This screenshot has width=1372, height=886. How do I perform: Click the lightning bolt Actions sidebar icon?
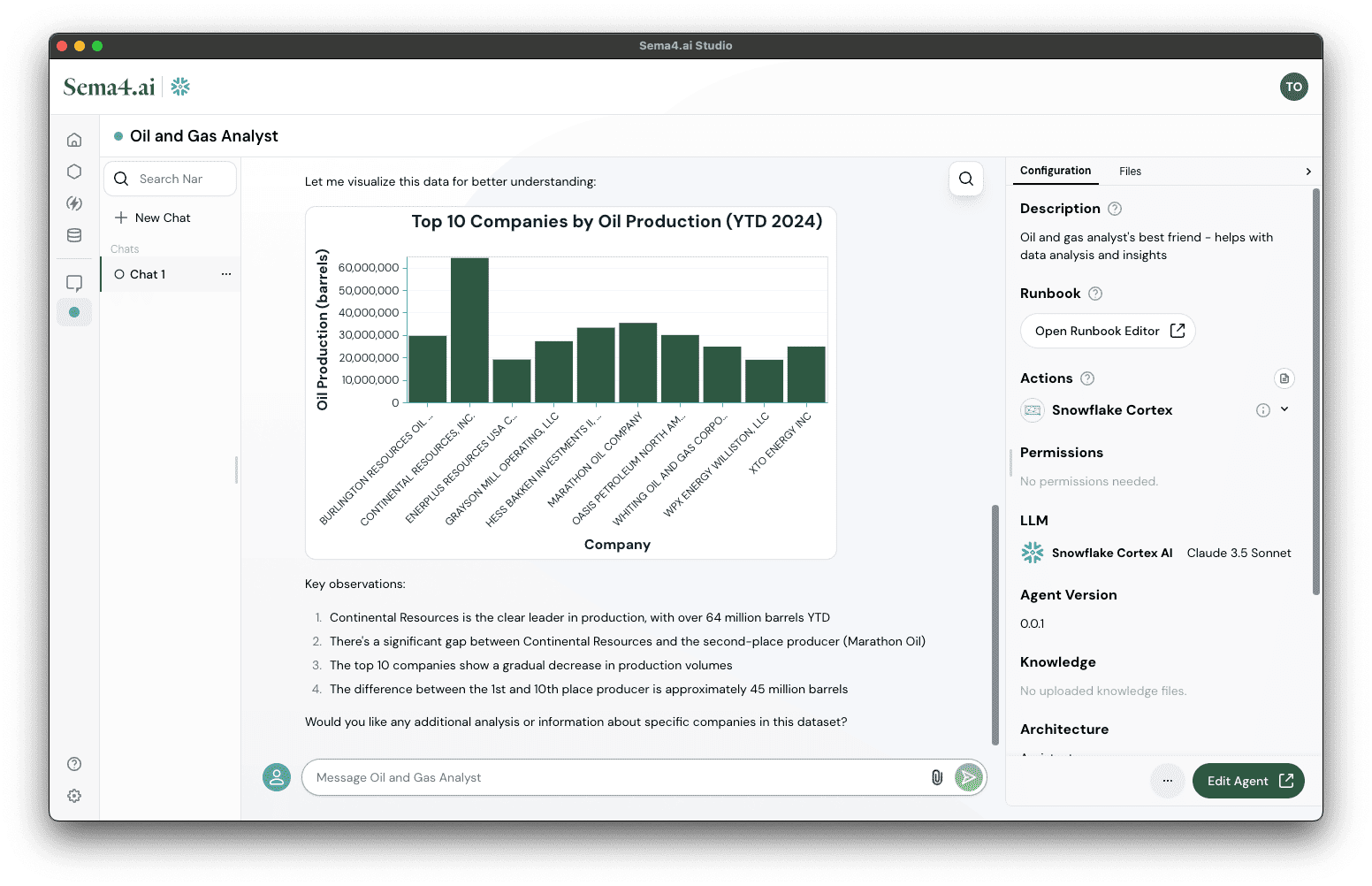pyautogui.click(x=74, y=203)
